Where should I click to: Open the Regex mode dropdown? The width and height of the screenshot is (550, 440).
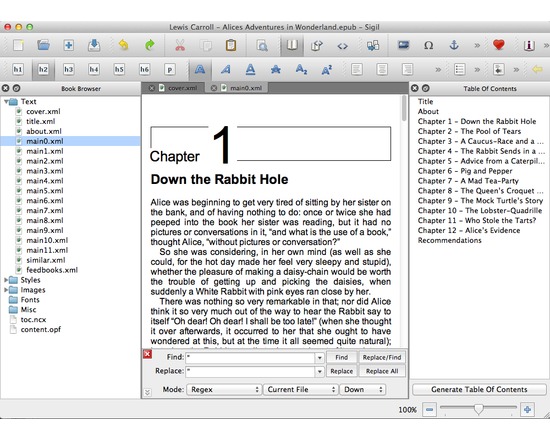[x=224, y=389]
